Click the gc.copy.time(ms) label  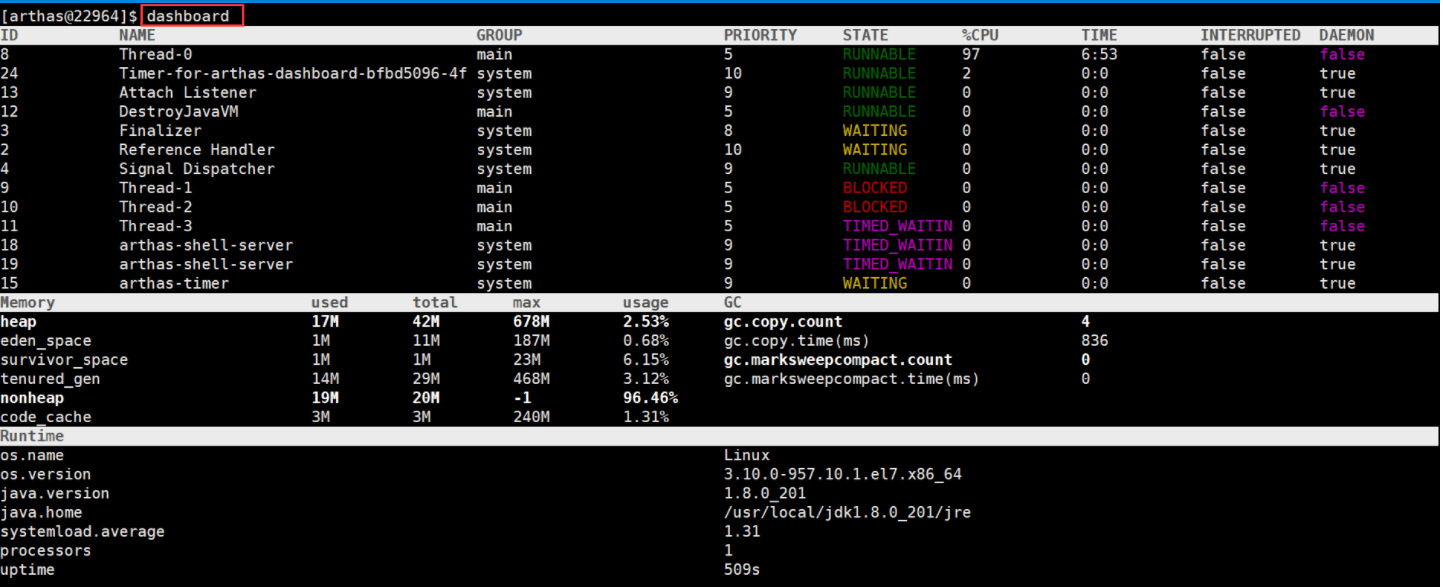797,340
